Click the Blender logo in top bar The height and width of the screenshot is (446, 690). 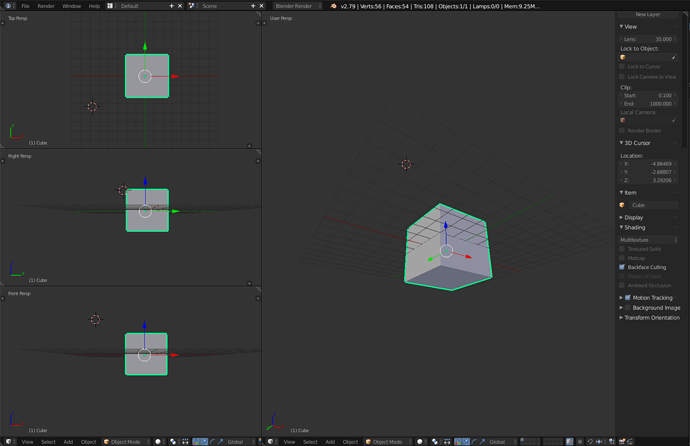(x=334, y=6)
